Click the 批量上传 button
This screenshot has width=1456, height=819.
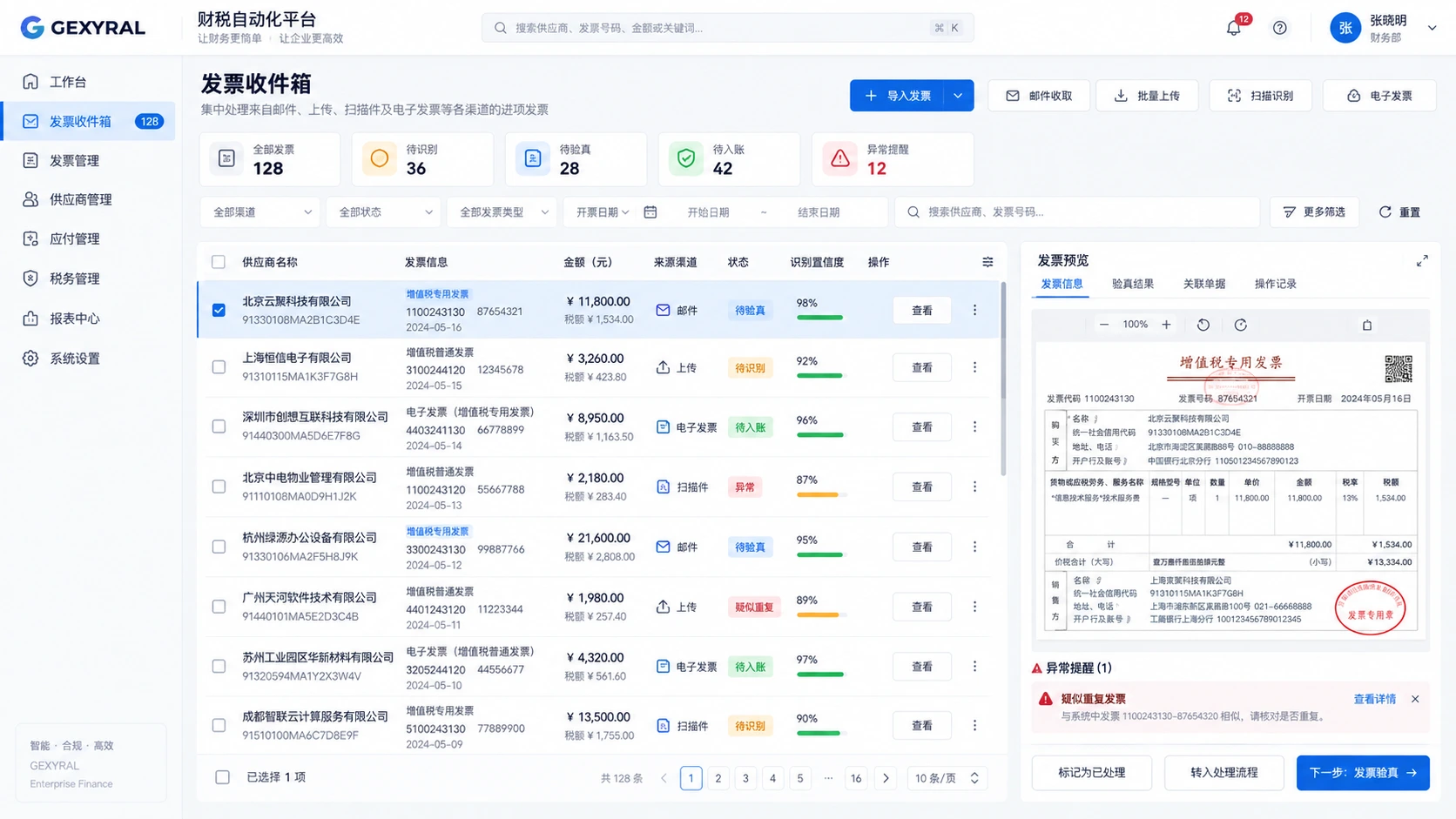click(x=1147, y=96)
